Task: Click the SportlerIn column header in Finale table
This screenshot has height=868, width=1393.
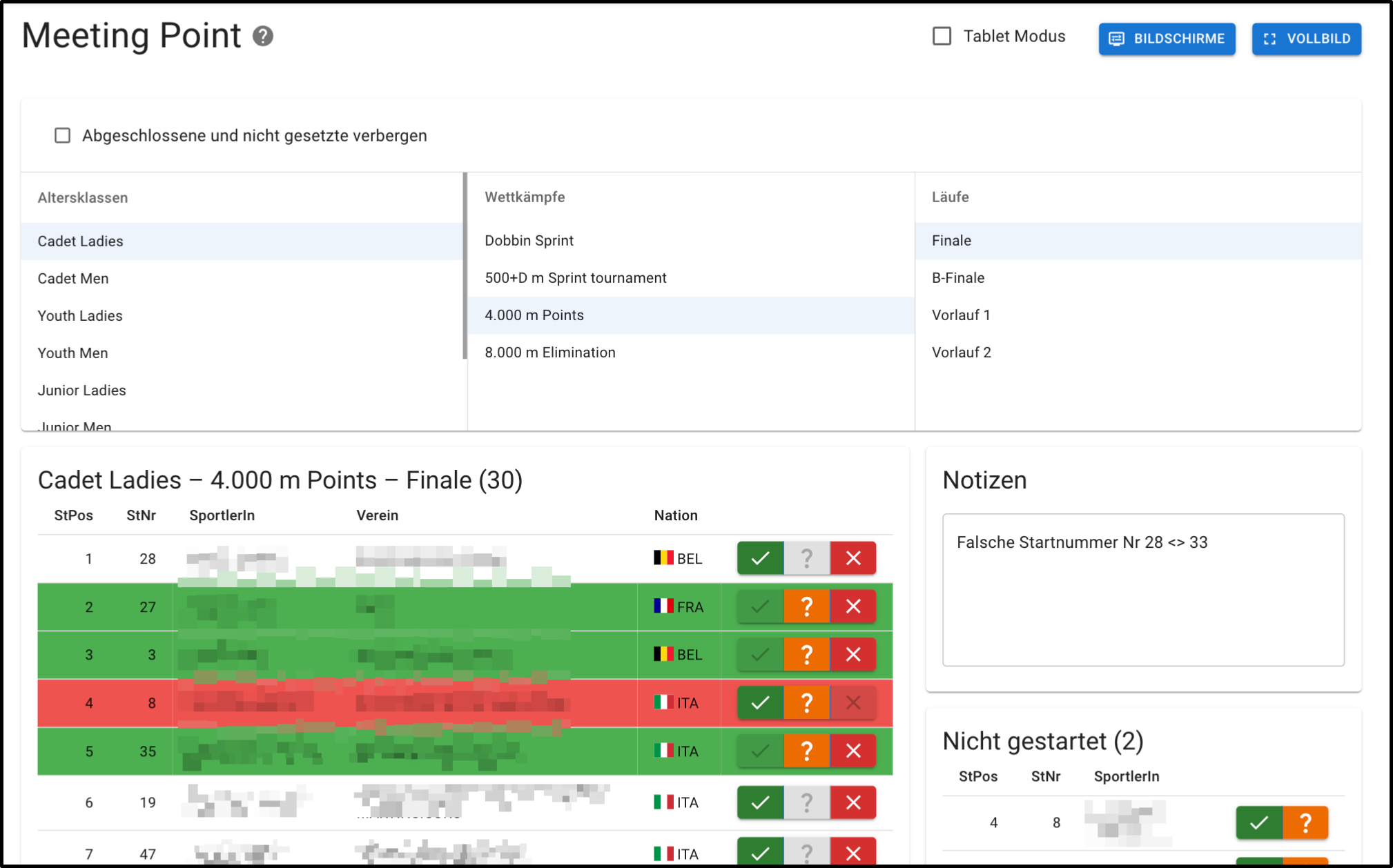Action: (222, 515)
